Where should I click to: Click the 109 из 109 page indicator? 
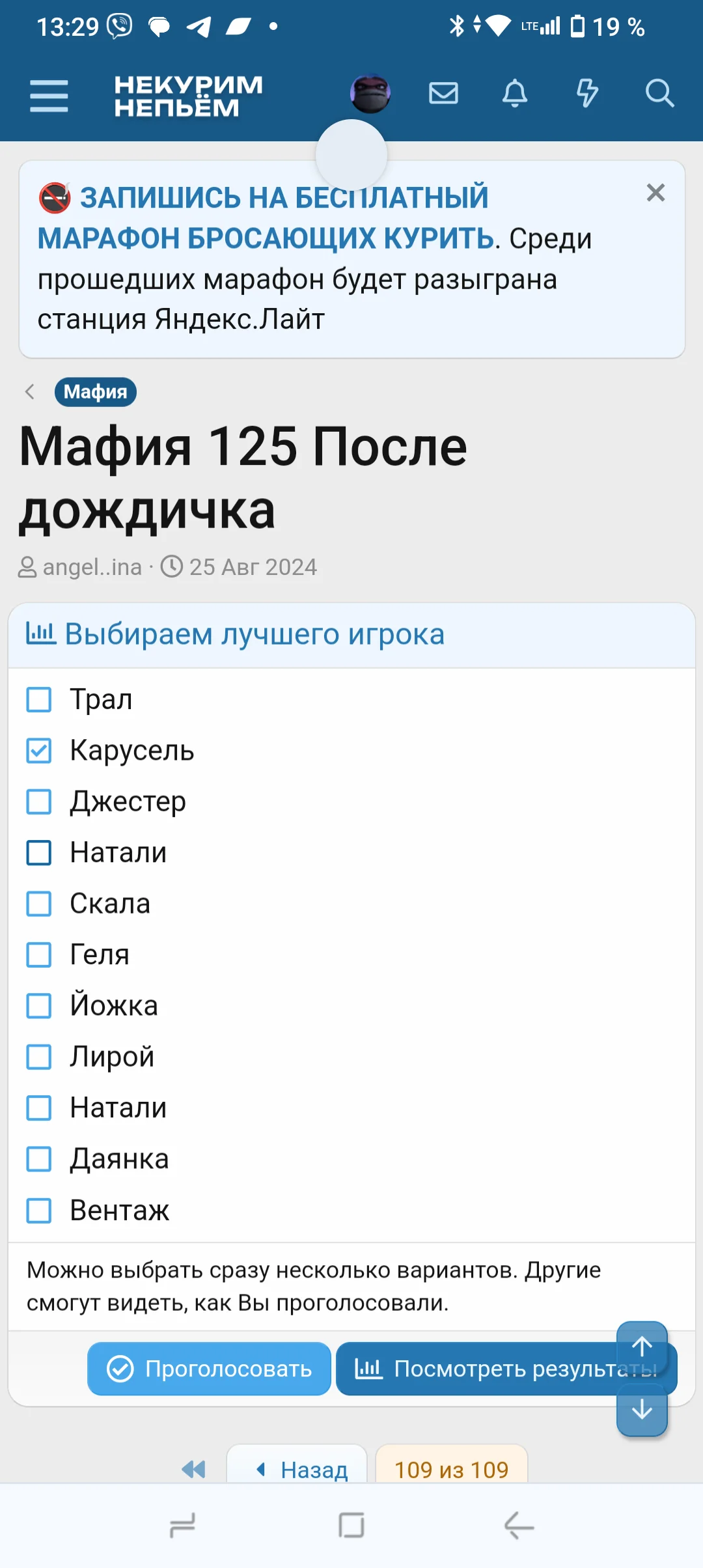point(452,1470)
